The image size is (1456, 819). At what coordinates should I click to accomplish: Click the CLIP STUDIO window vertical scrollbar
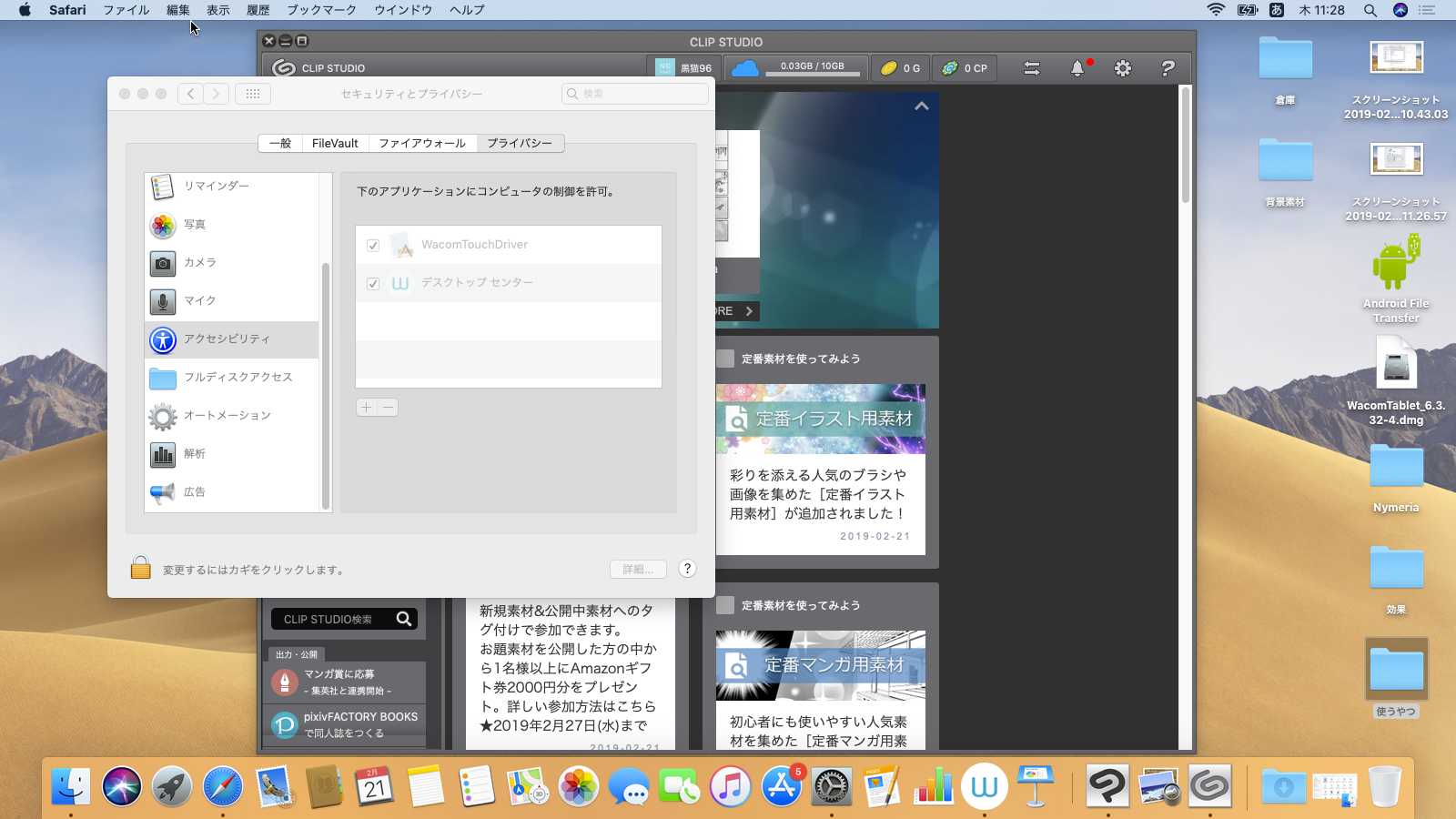pyautogui.click(x=1185, y=145)
